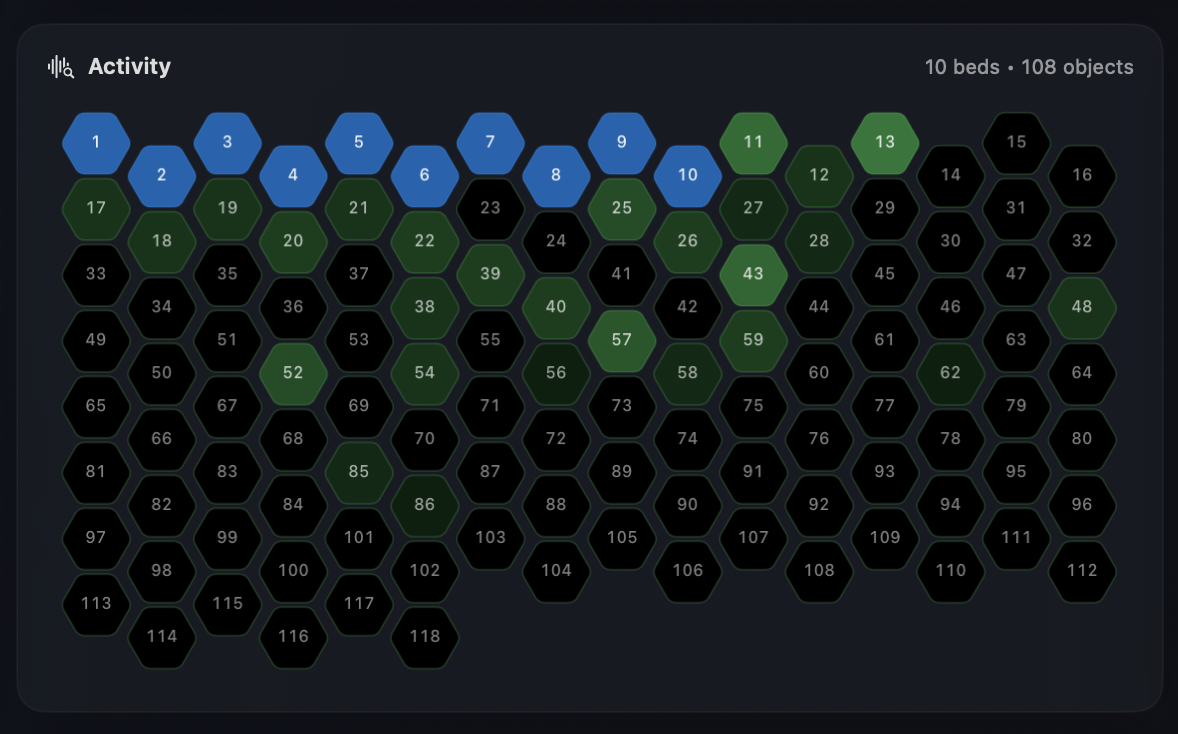Click hexagon number 62
This screenshot has width=1178, height=734.
pyautogui.click(x=950, y=373)
